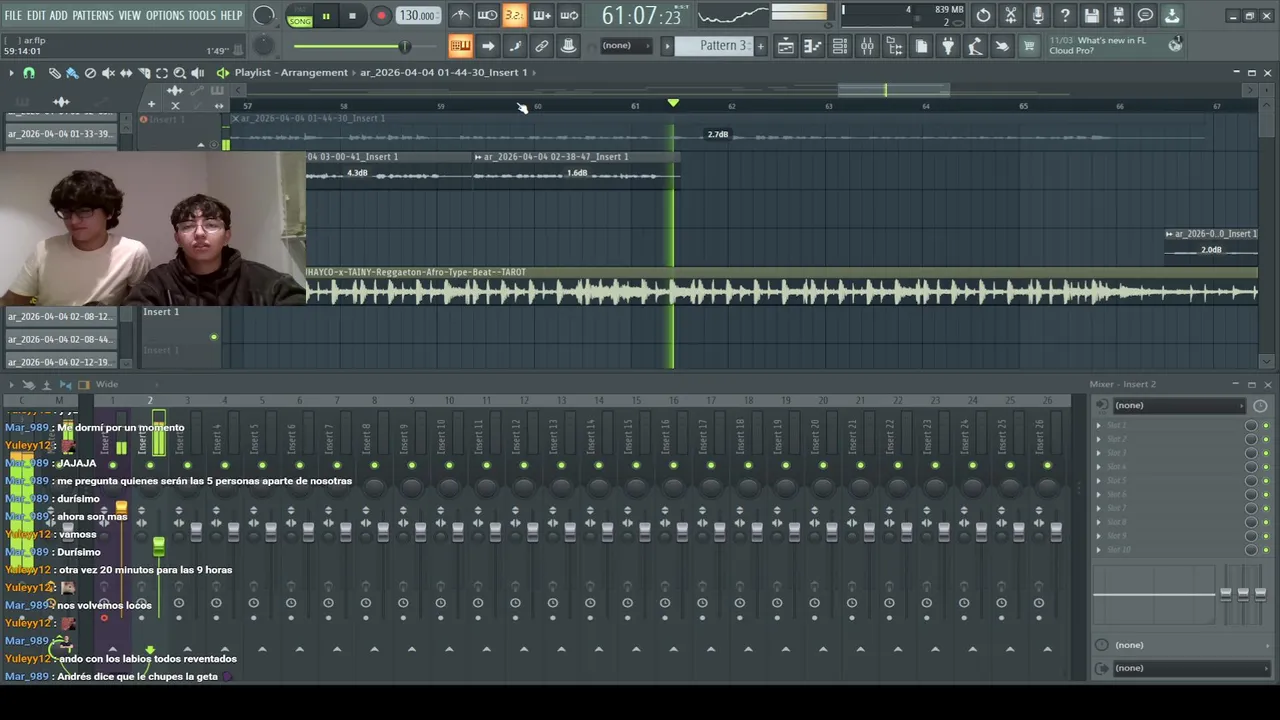This screenshot has width=1280, height=720.
Task: Toggle the step editing keyboard button
Action: click(460, 46)
